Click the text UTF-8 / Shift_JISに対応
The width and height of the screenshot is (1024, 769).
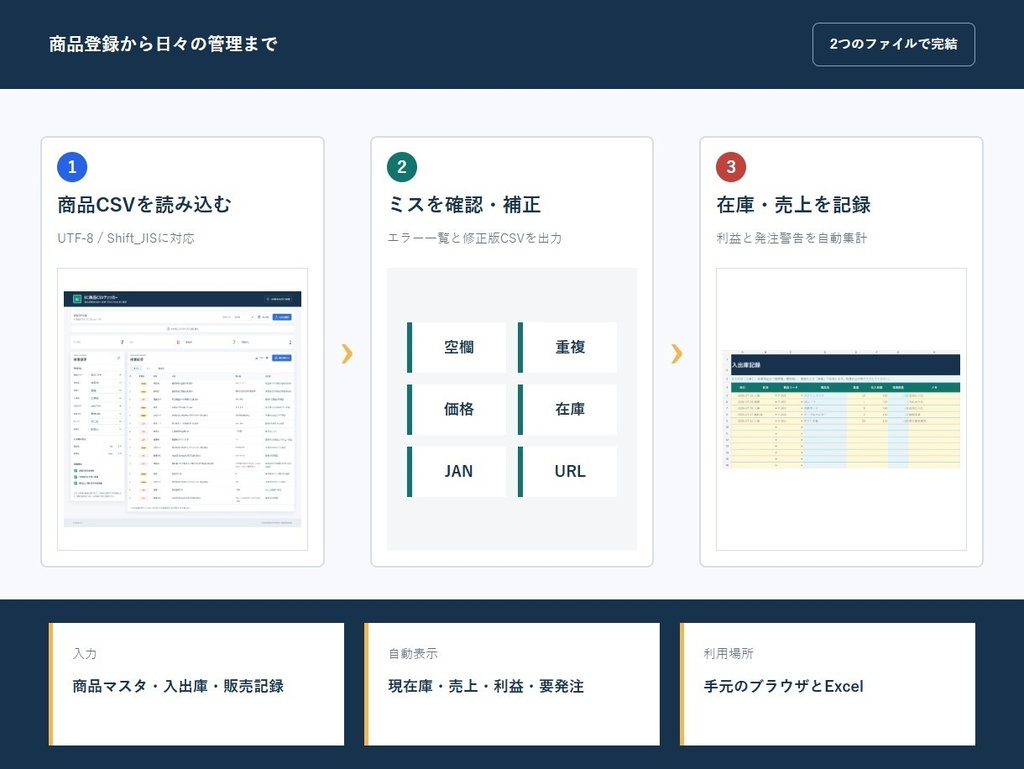coord(126,238)
